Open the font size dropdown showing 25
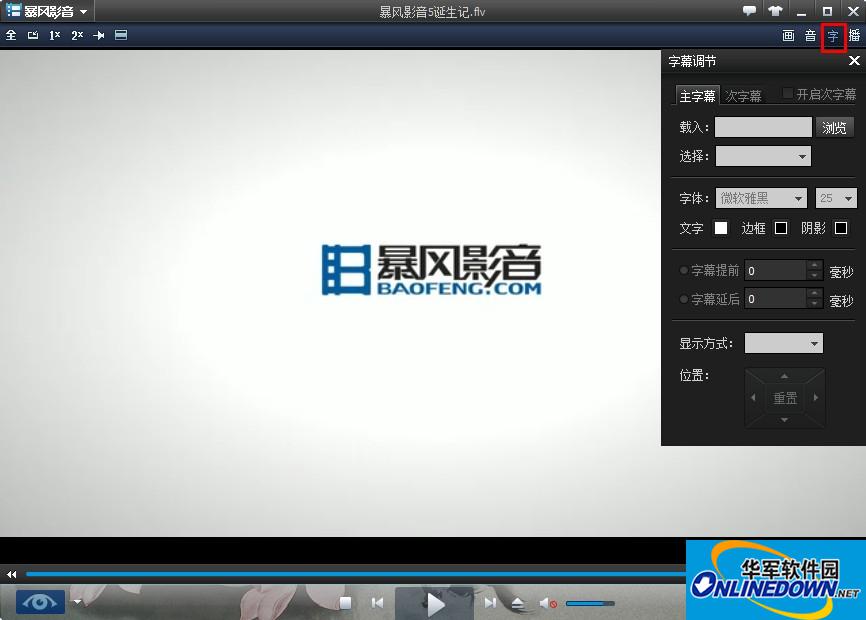The height and width of the screenshot is (620, 866). [x=836, y=198]
